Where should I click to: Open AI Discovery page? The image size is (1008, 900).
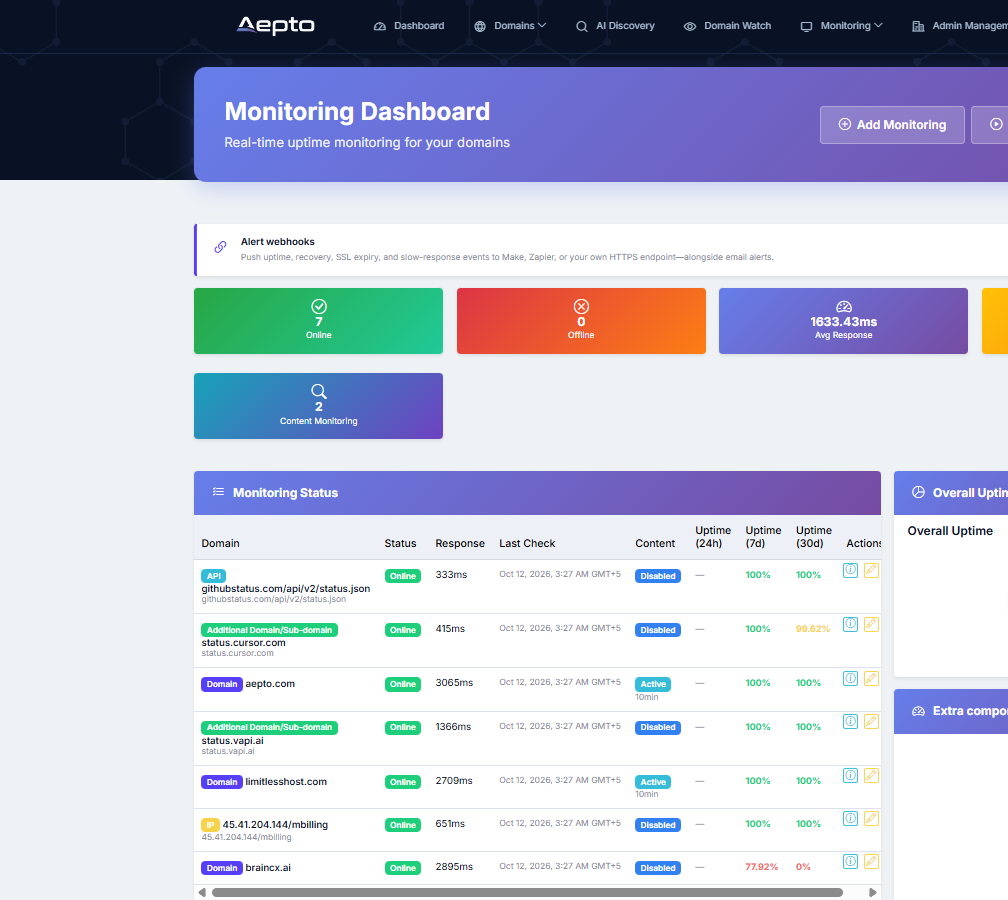[x=615, y=26]
